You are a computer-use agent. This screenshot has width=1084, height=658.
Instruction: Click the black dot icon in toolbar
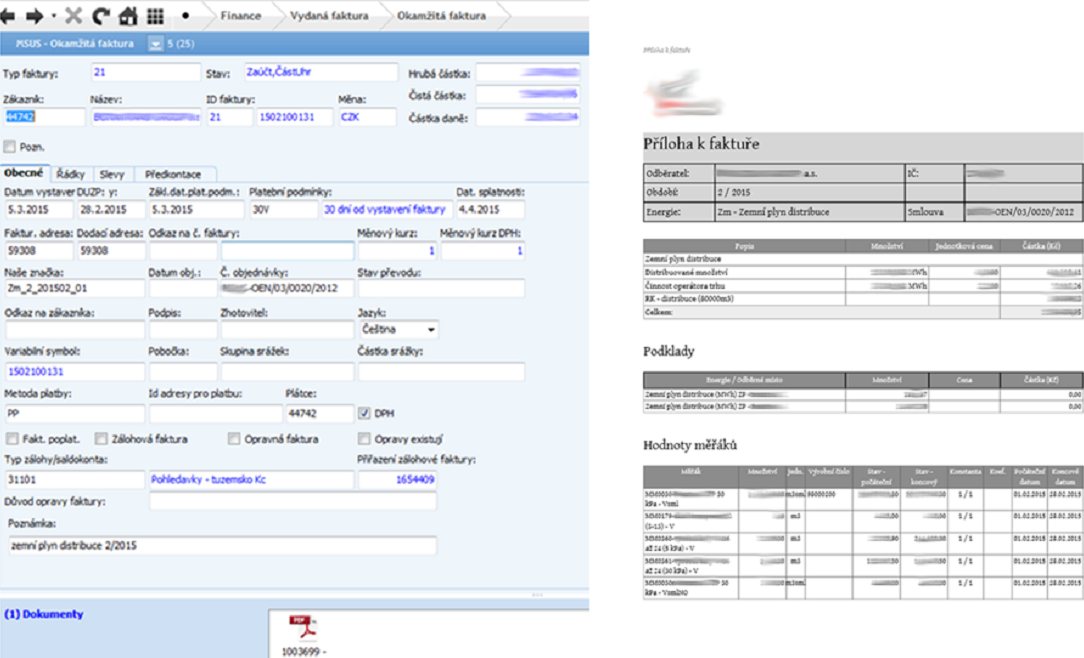coord(185,15)
